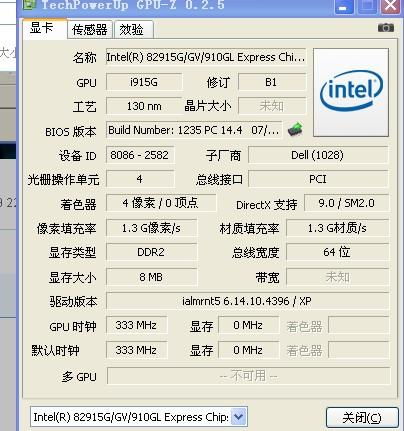Click 显存 0 MHz field in 默认时钟 row
The width and height of the screenshot is (404, 431).
(249, 350)
